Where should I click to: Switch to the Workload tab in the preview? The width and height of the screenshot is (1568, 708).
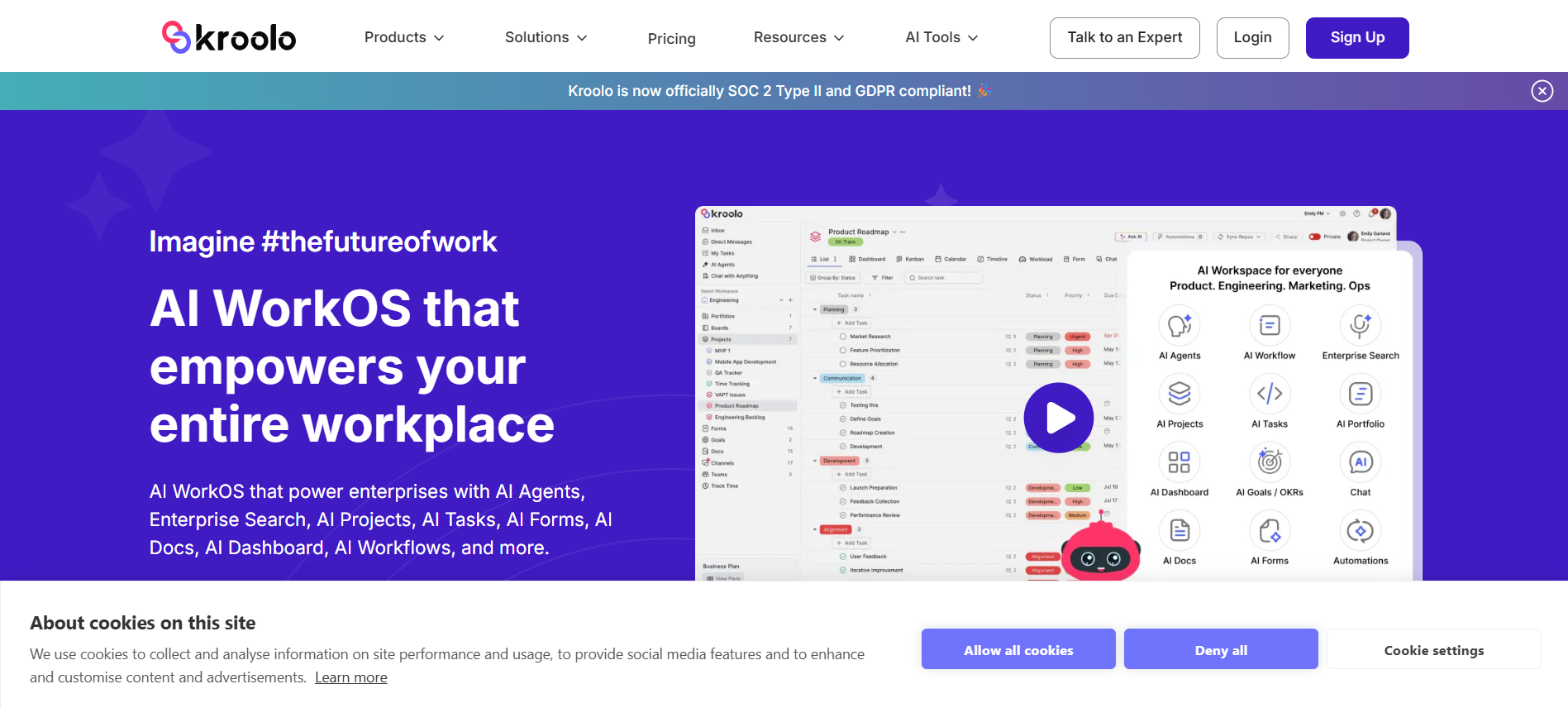click(1036, 259)
